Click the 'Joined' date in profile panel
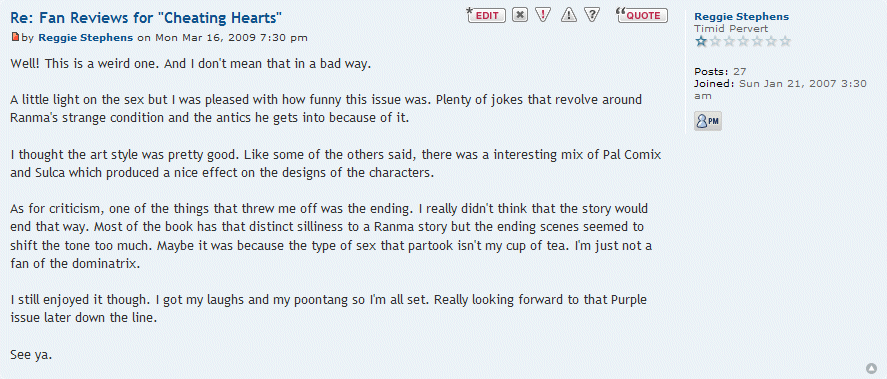The width and height of the screenshot is (887, 379). pyautogui.click(x=780, y=89)
